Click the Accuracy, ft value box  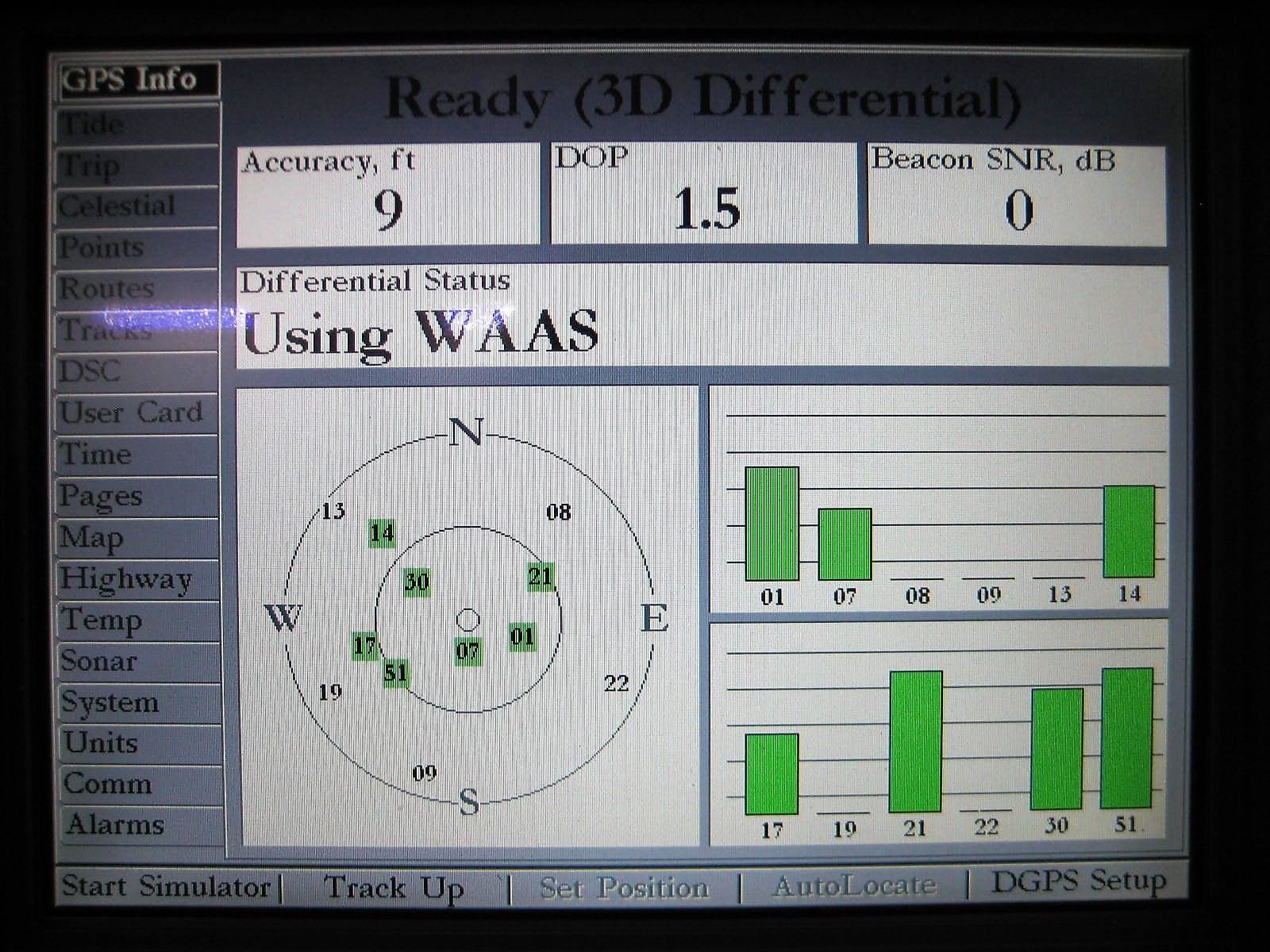[388, 194]
